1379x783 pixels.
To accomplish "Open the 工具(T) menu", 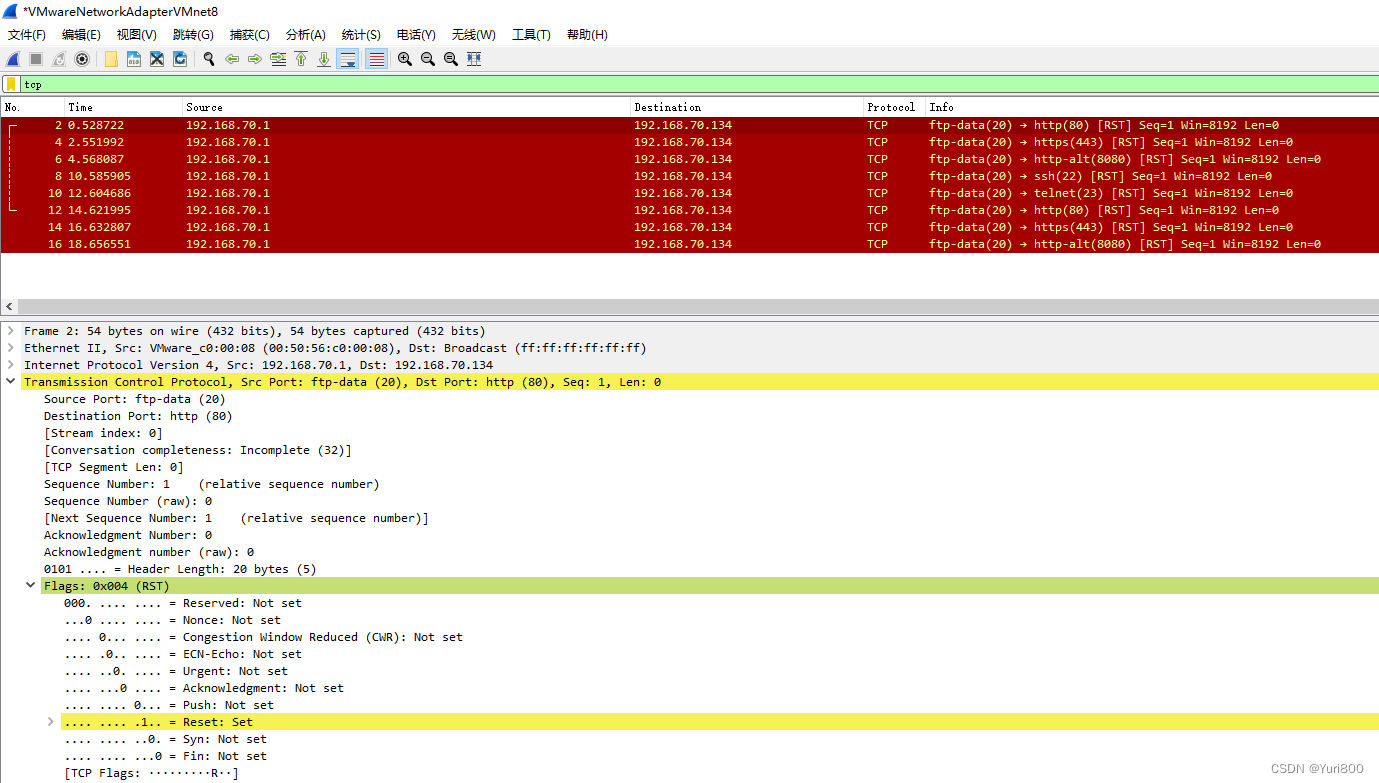I will click(531, 35).
